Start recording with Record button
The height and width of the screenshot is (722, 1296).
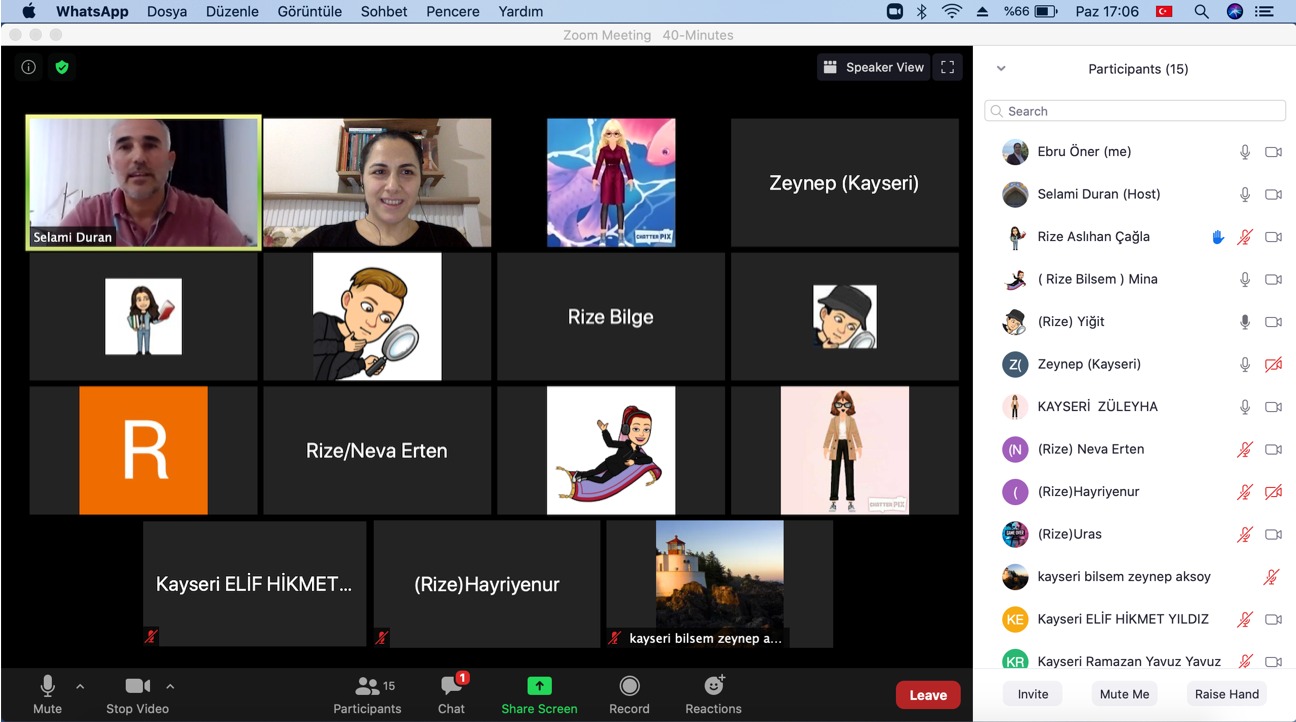pyautogui.click(x=629, y=695)
